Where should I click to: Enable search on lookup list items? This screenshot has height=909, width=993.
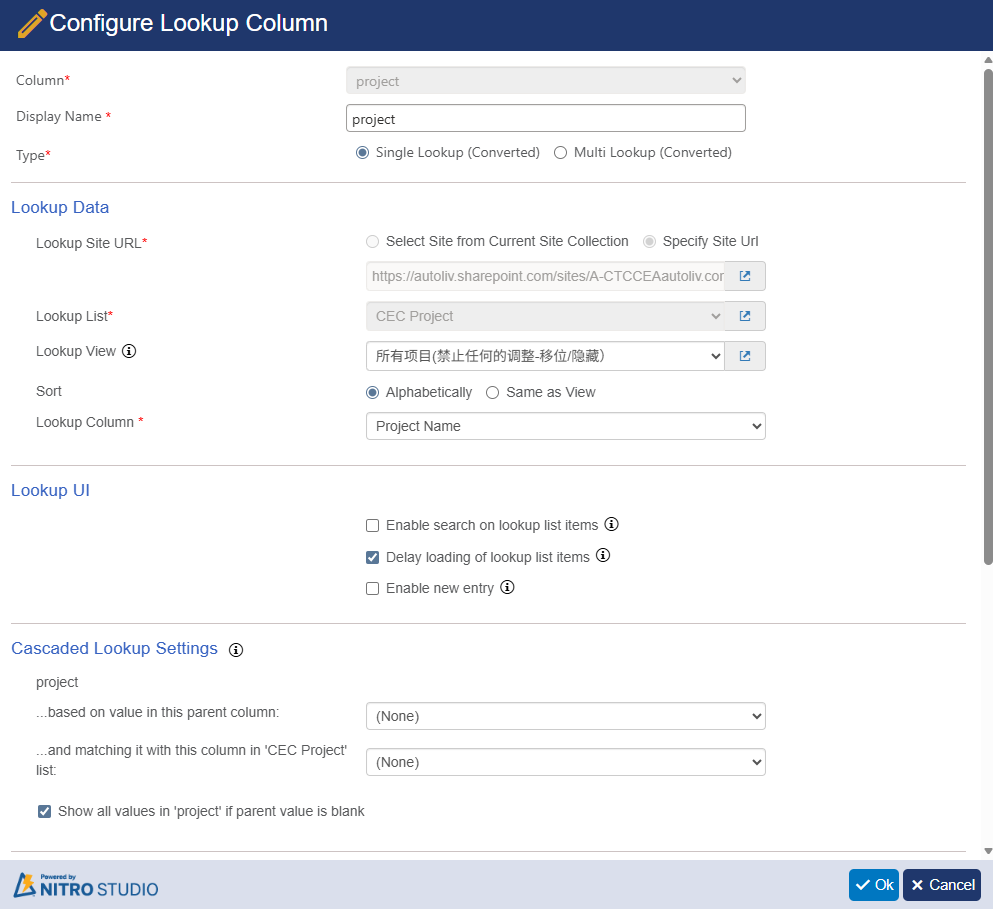(x=372, y=525)
